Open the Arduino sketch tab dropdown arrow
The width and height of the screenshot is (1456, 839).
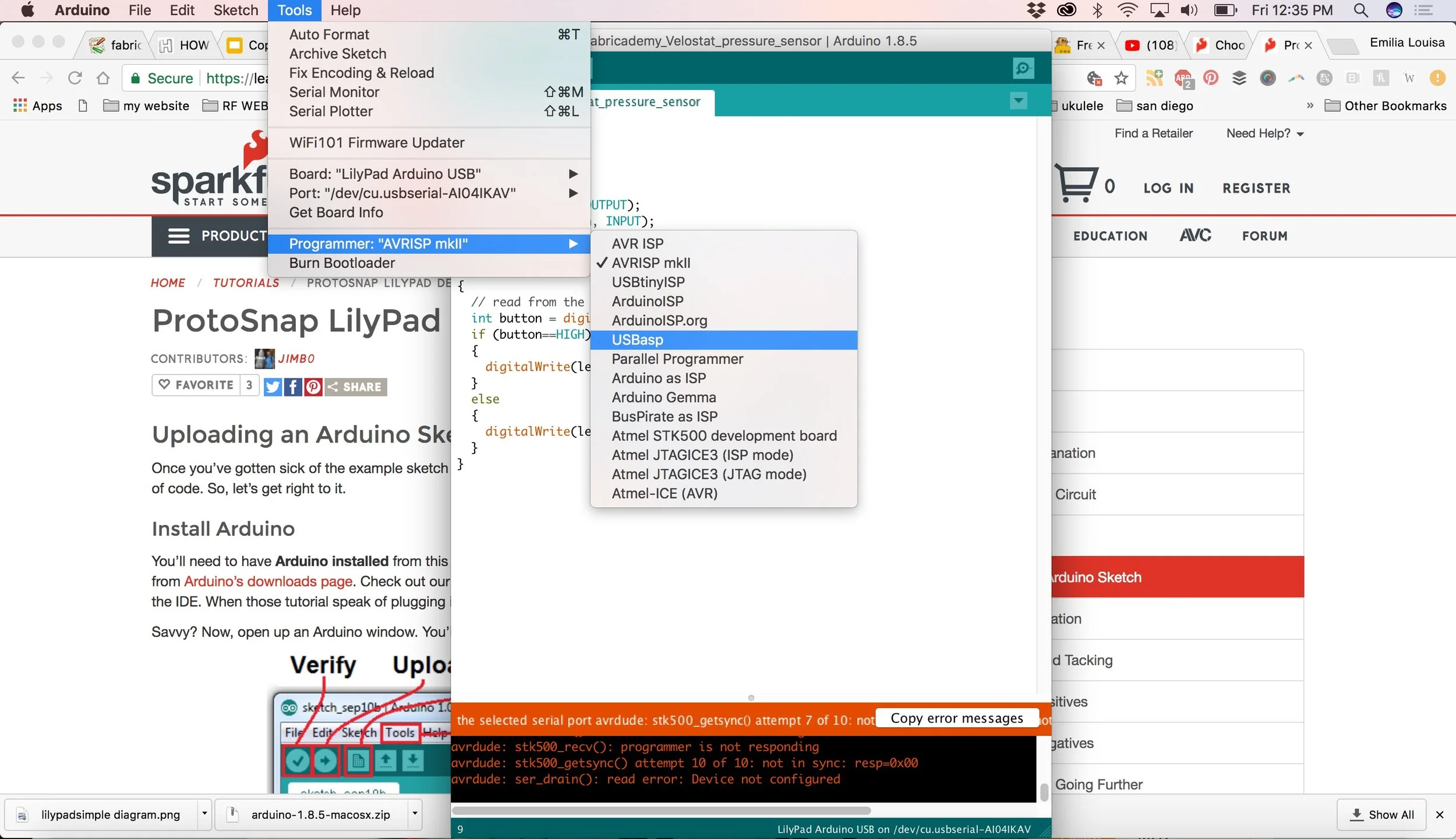(x=1018, y=101)
